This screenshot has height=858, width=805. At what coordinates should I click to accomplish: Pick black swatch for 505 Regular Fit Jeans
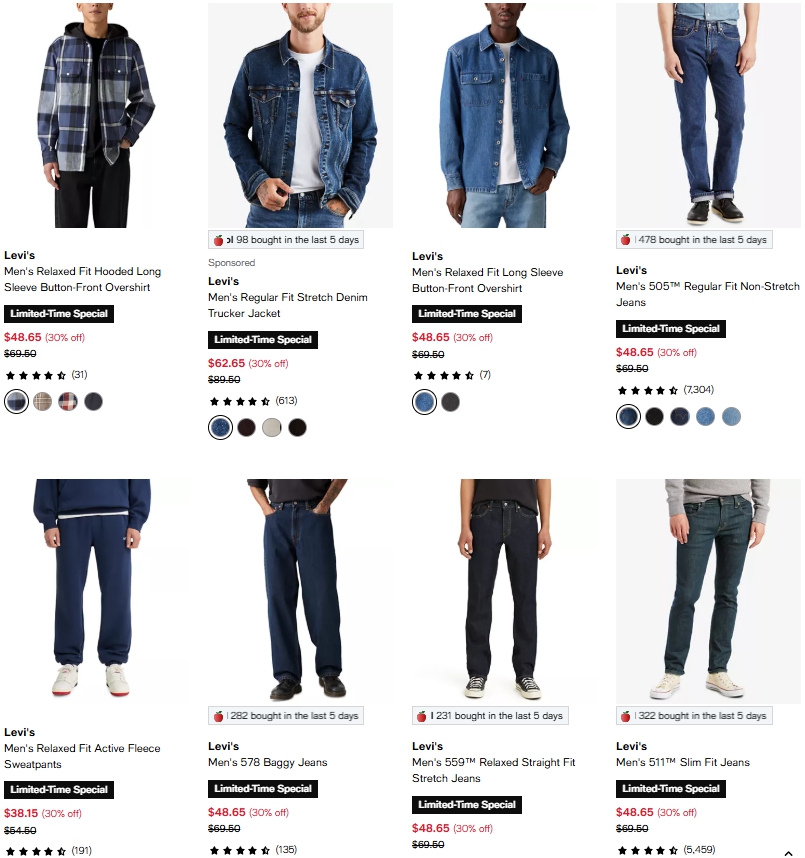654,416
